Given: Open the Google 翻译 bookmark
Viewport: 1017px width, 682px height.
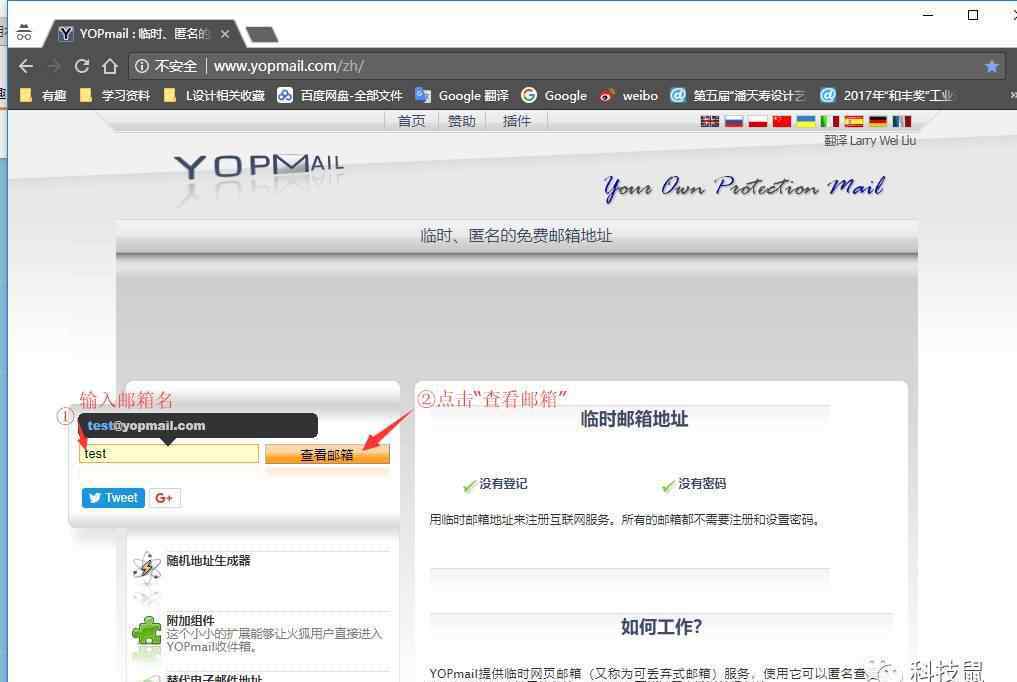Looking at the screenshot, I should pos(462,95).
